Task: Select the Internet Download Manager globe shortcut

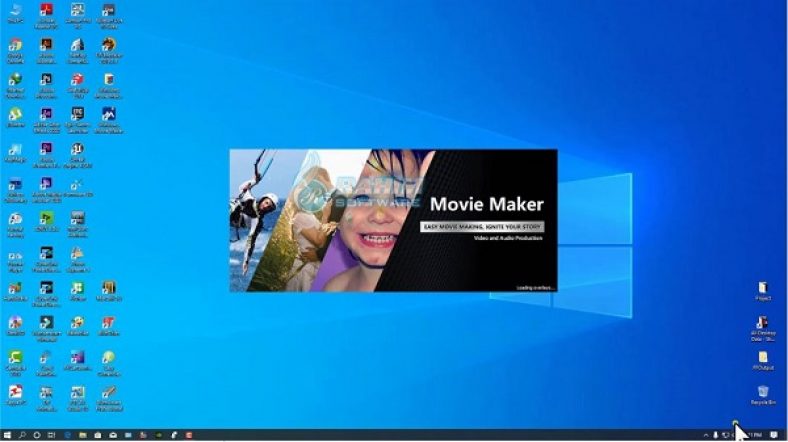Action: click(x=15, y=86)
